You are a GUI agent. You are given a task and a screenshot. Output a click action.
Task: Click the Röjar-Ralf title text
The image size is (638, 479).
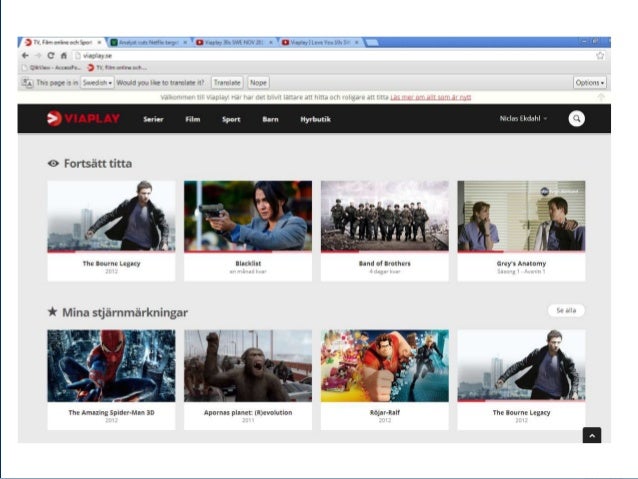[385, 412]
